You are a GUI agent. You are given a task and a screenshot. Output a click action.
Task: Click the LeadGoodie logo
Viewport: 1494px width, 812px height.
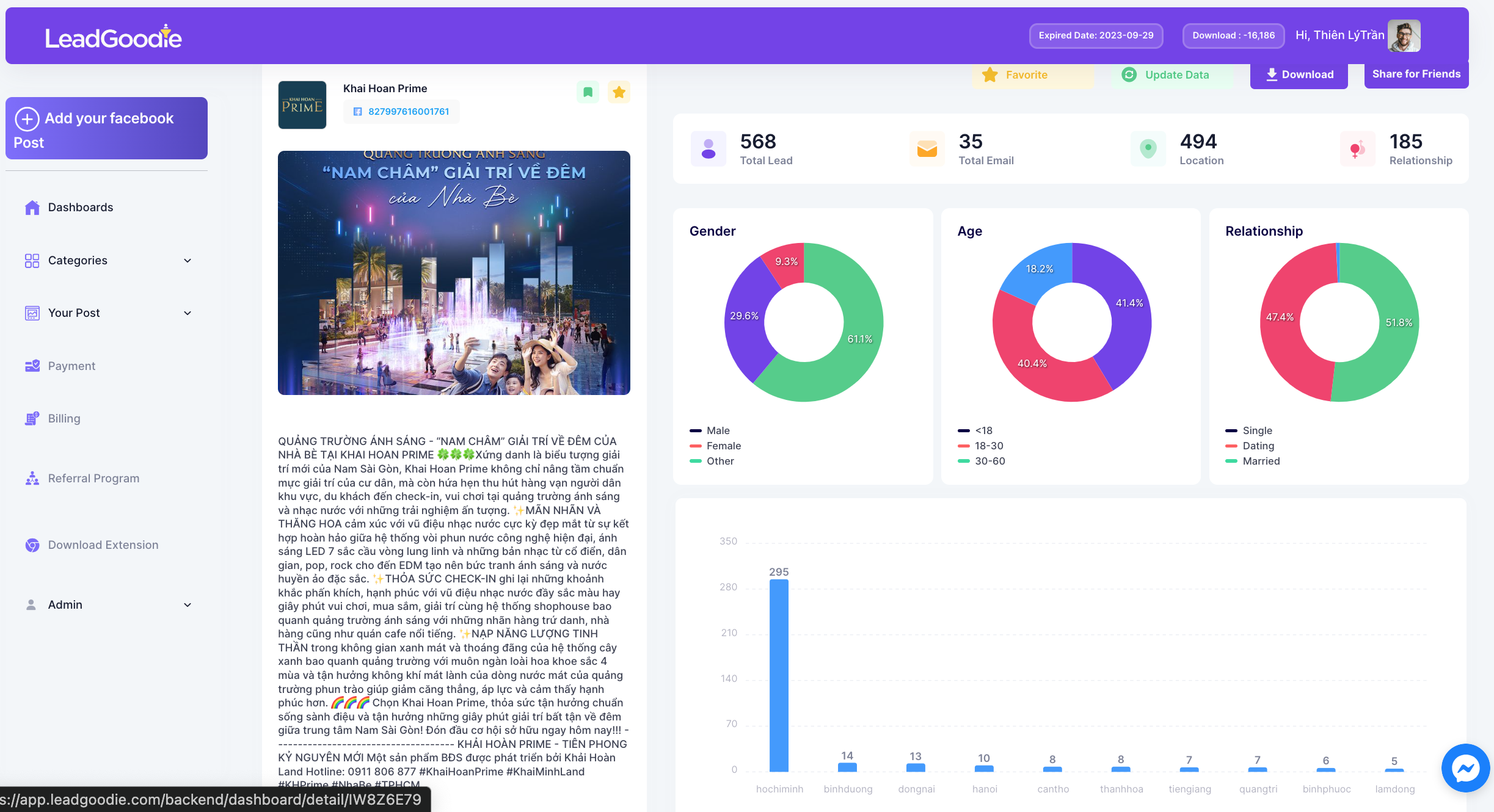click(114, 37)
